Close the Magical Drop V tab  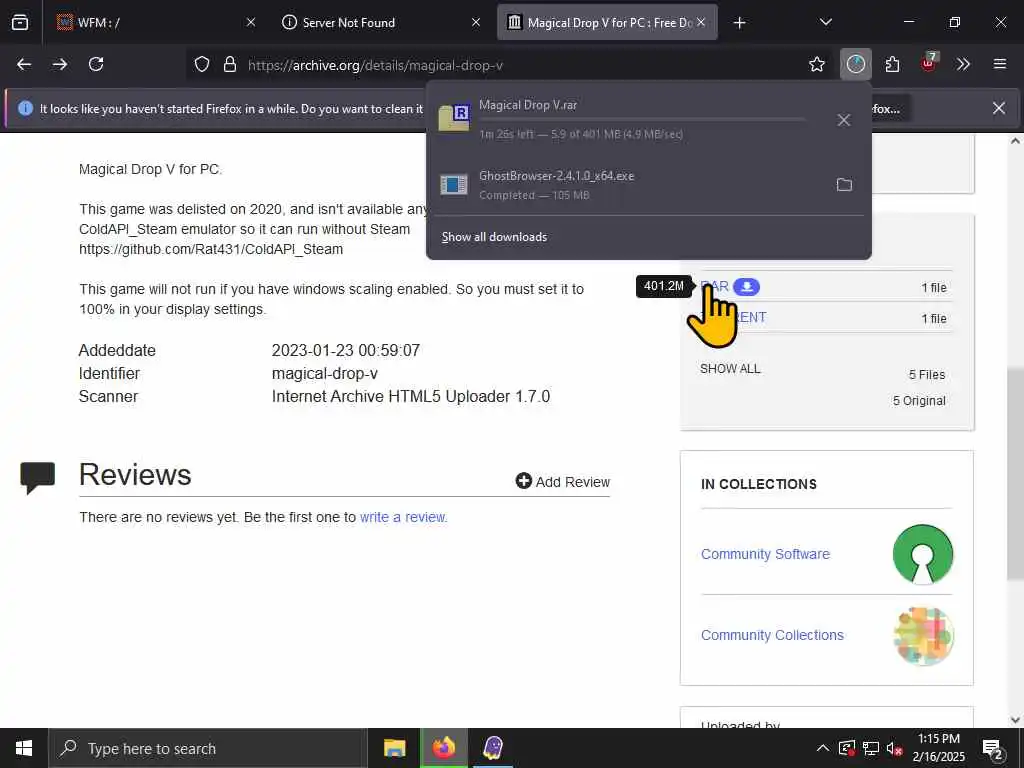[701, 22]
